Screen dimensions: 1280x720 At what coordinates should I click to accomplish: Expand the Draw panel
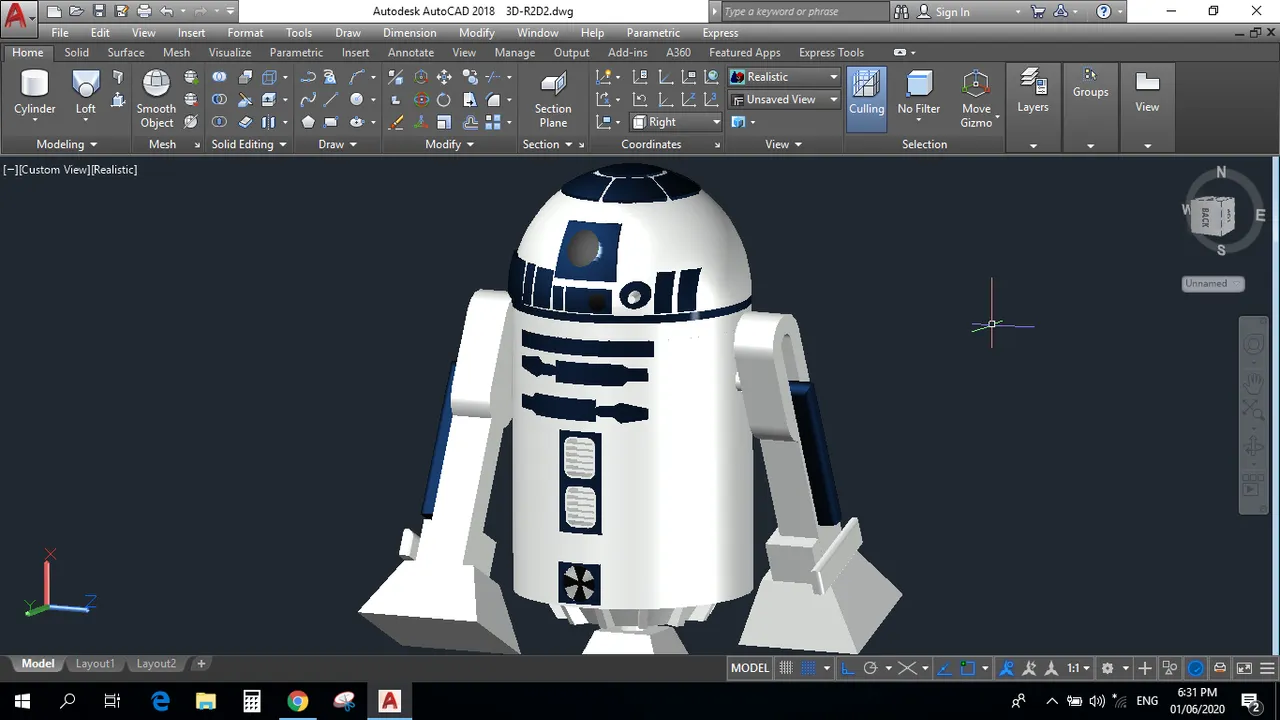pyautogui.click(x=338, y=144)
